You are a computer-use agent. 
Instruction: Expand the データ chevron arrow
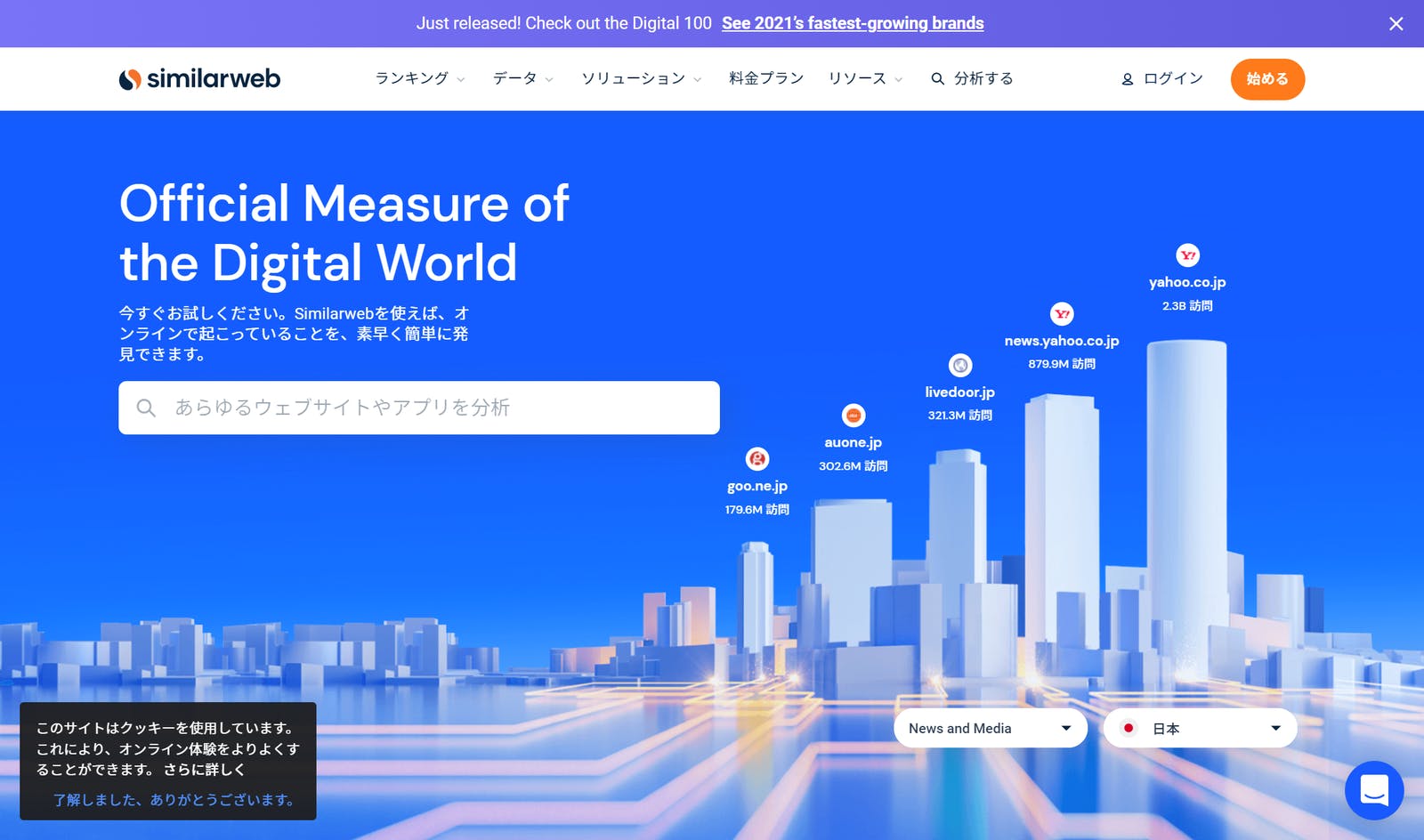(x=549, y=79)
